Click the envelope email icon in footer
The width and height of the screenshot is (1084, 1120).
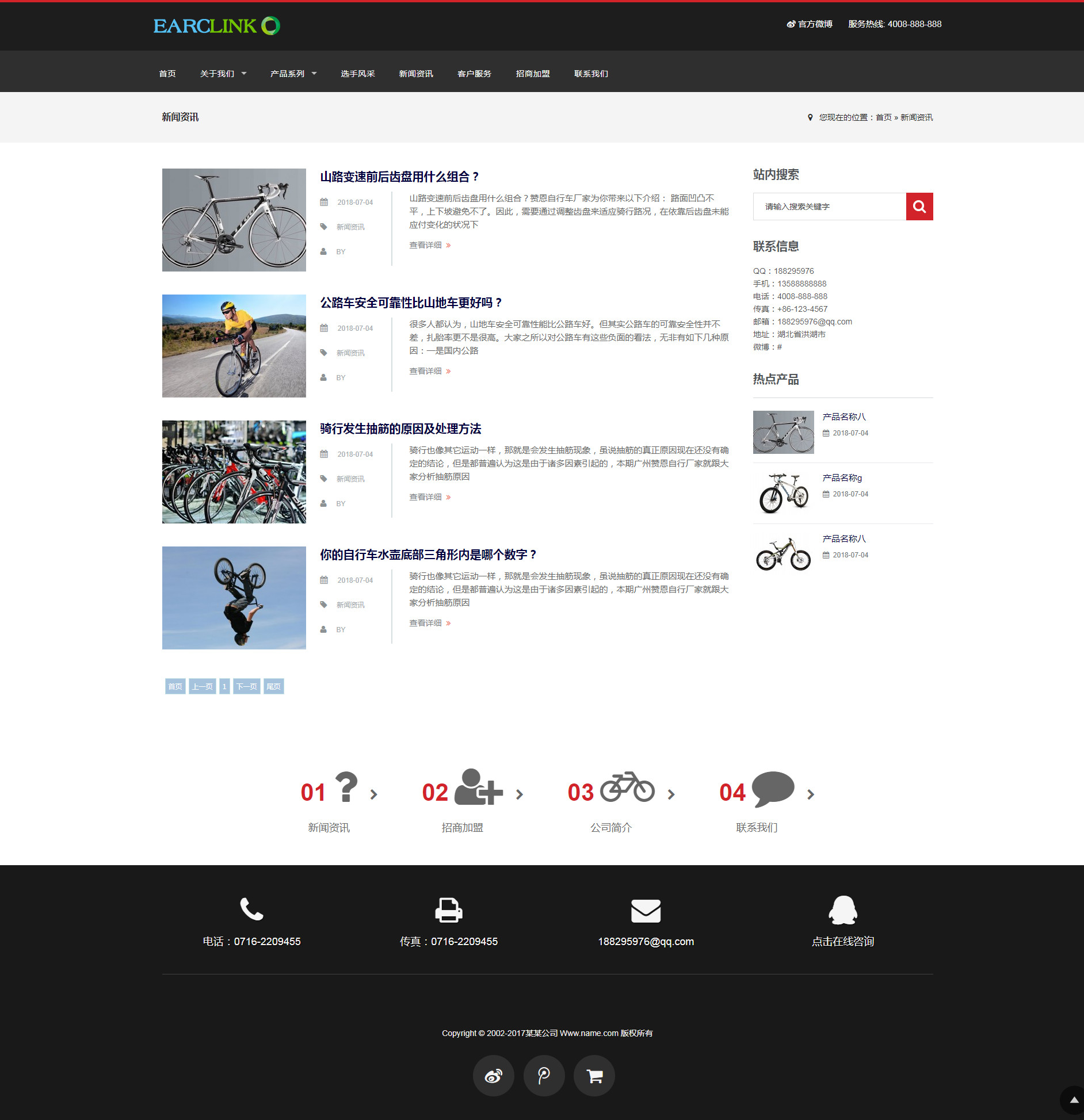646,911
